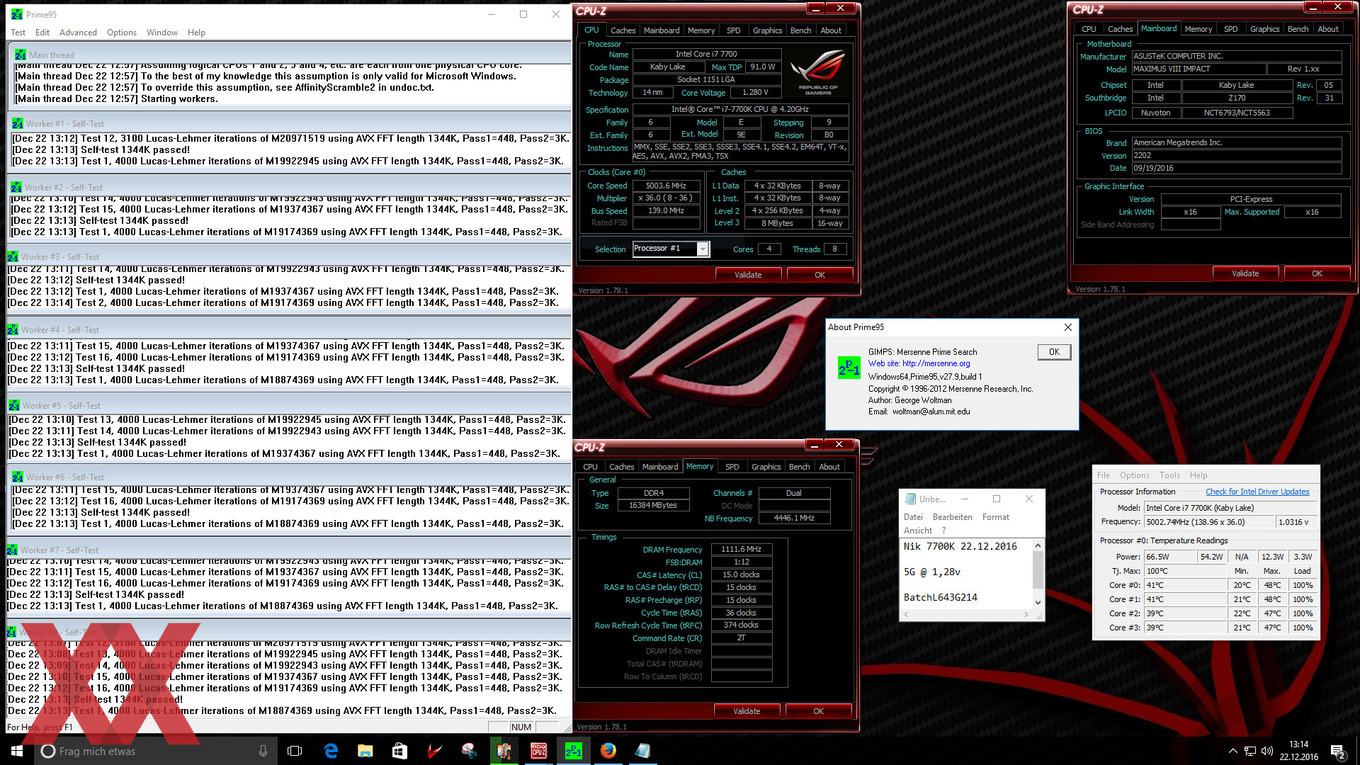This screenshot has height=765, width=1360.
Task: Click the 'BatchL643G214' line in Notepad
Action: coord(940,597)
